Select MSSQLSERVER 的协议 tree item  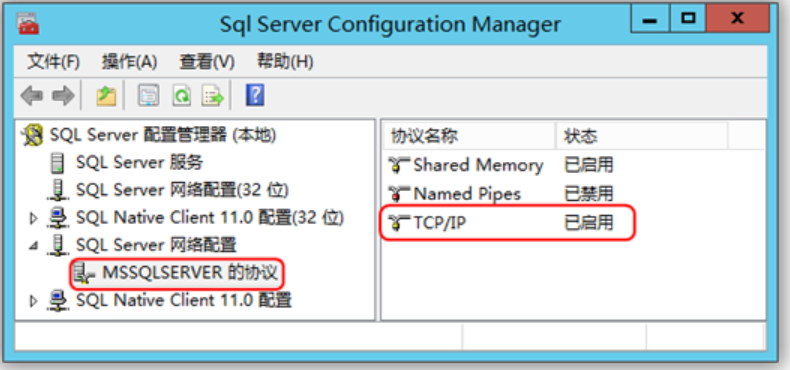click(175, 274)
